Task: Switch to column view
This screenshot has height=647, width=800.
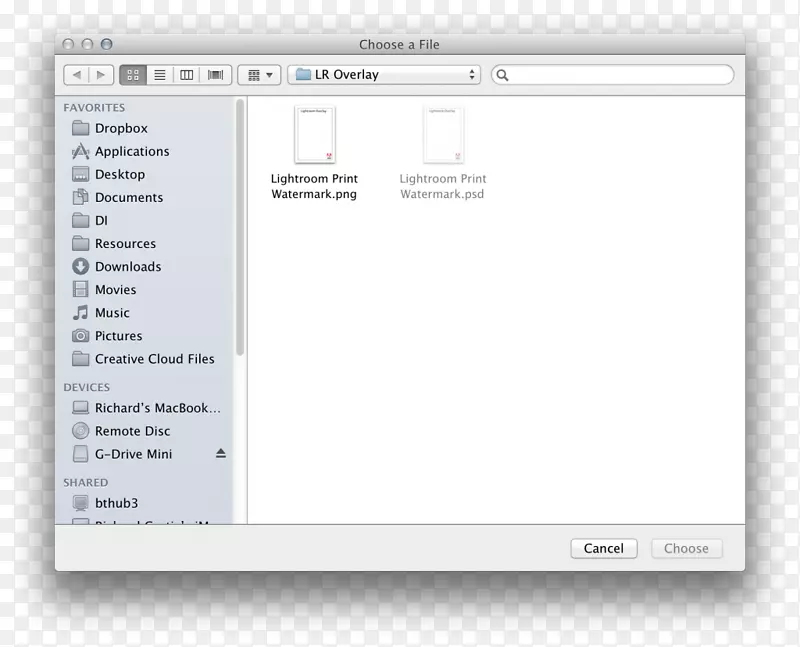Action: point(187,74)
